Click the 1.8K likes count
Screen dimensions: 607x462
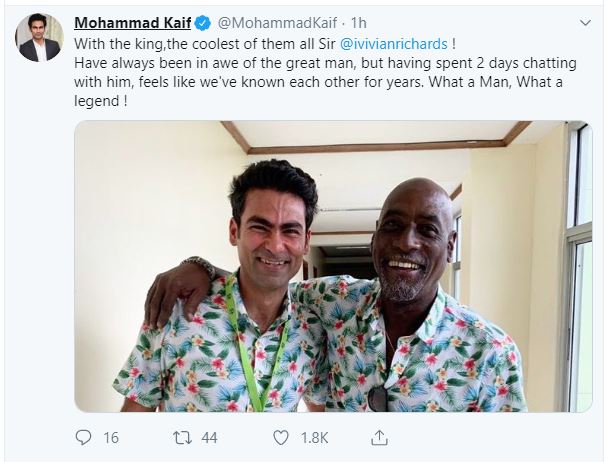coord(314,438)
